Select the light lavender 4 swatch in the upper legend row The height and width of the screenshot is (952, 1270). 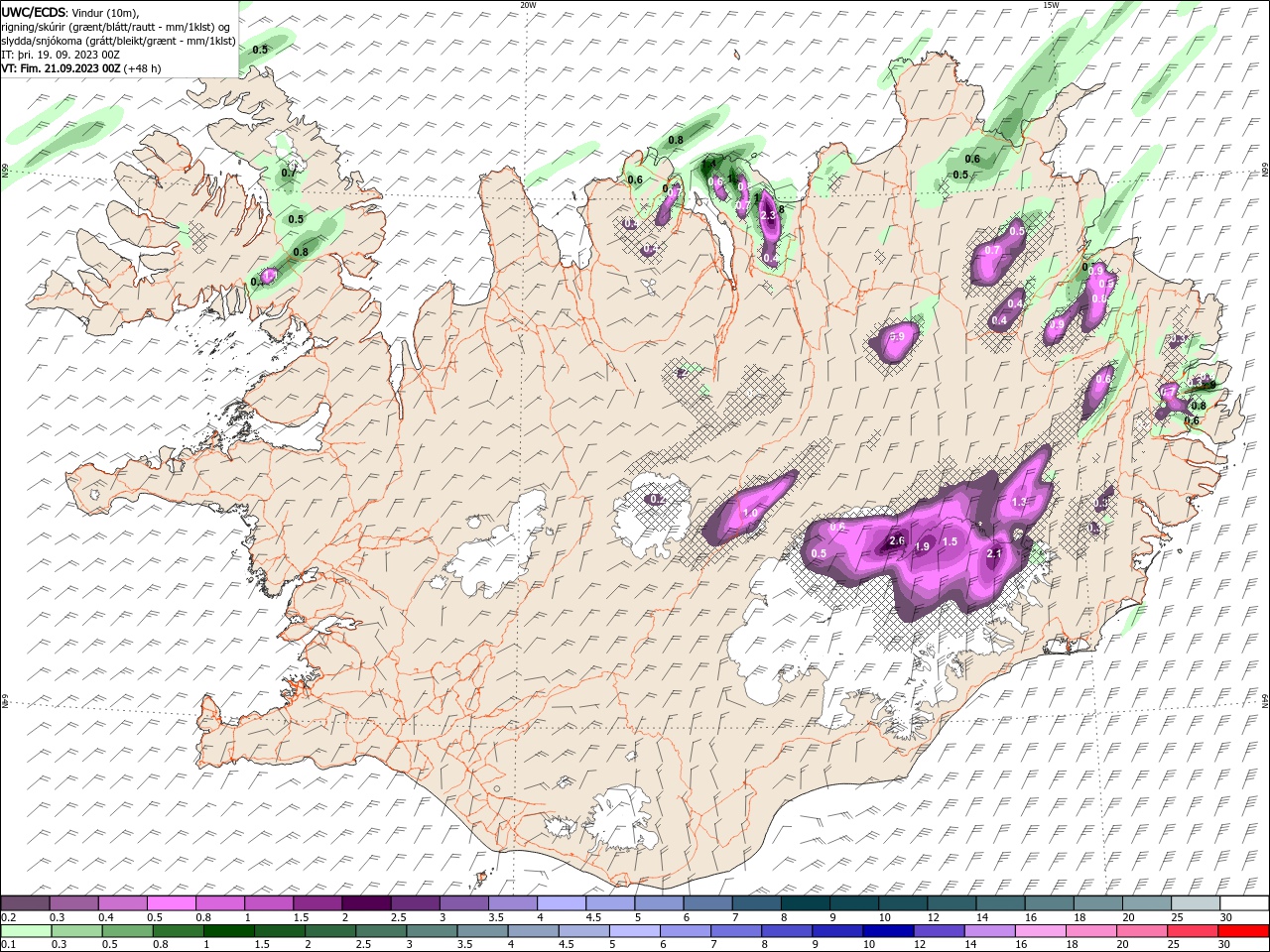pos(560,903)
